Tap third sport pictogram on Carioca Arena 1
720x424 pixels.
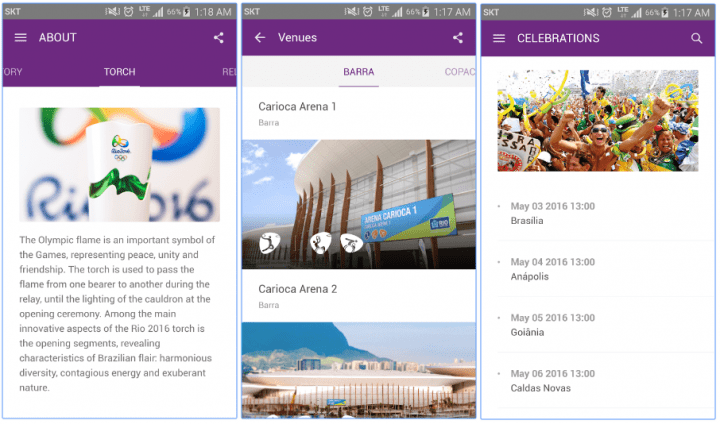tap(351, 243)
